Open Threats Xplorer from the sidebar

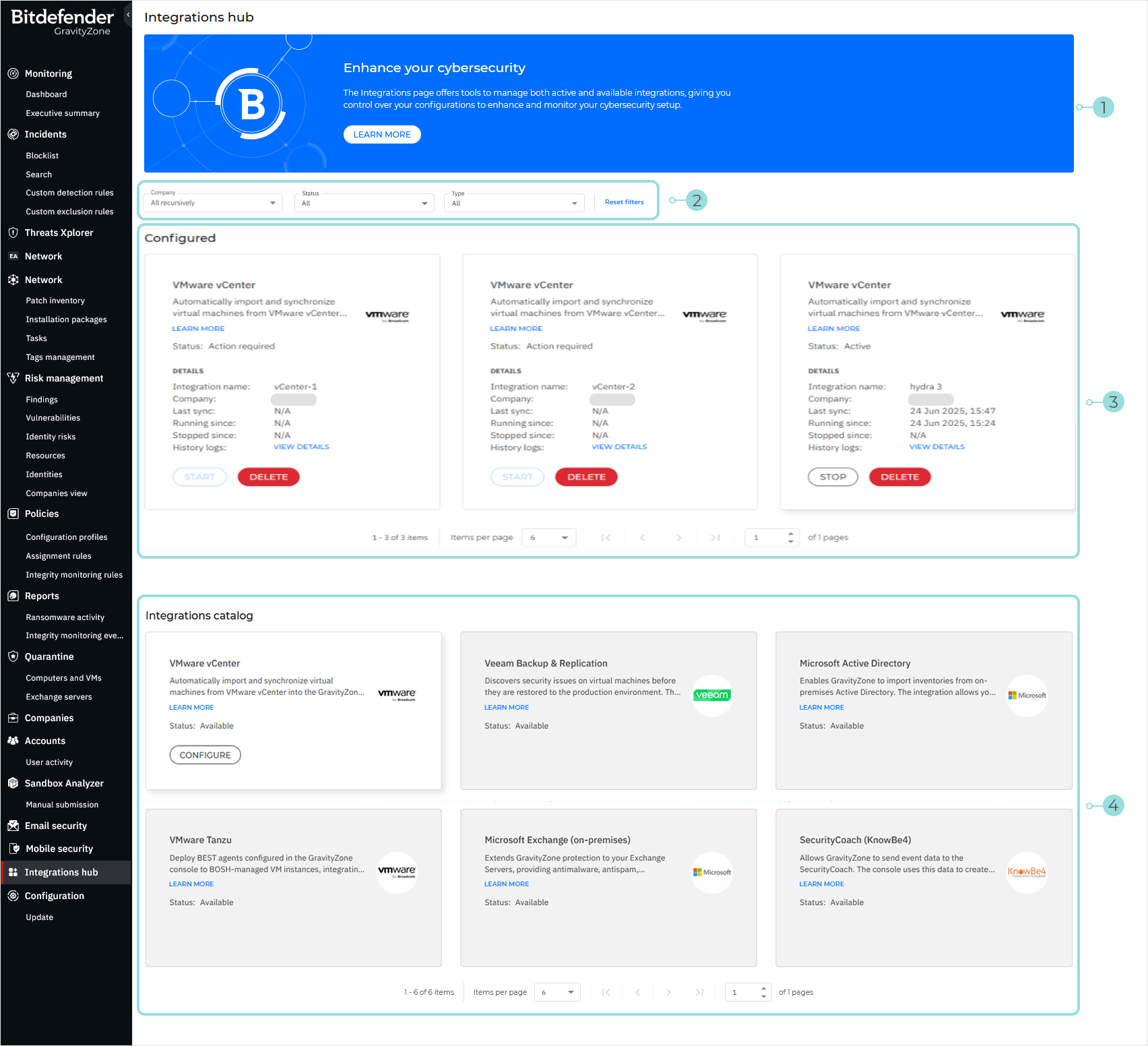click(13, 233)
